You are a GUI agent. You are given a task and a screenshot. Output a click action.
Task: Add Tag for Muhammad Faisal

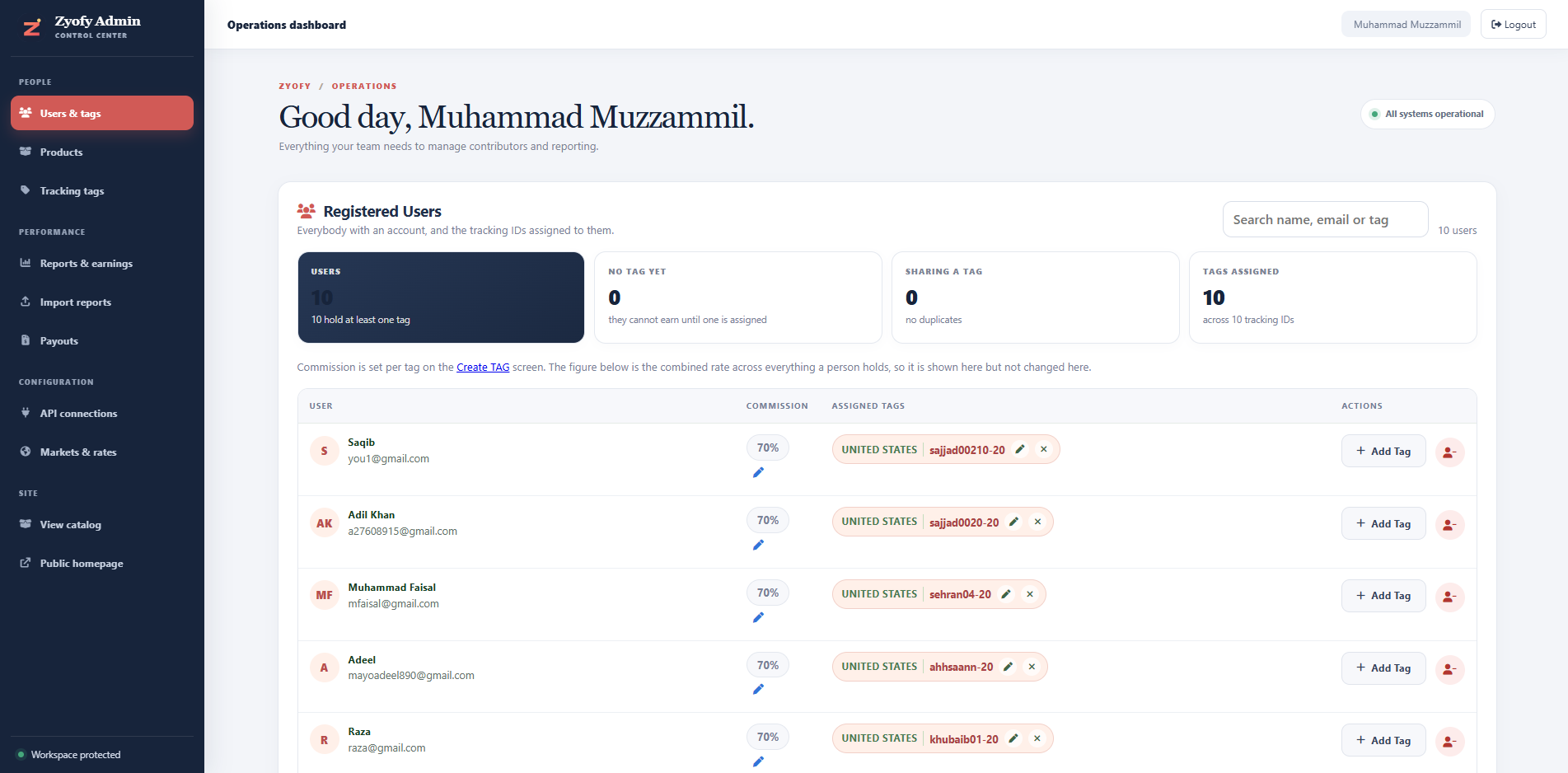[x=1383, y=595]
